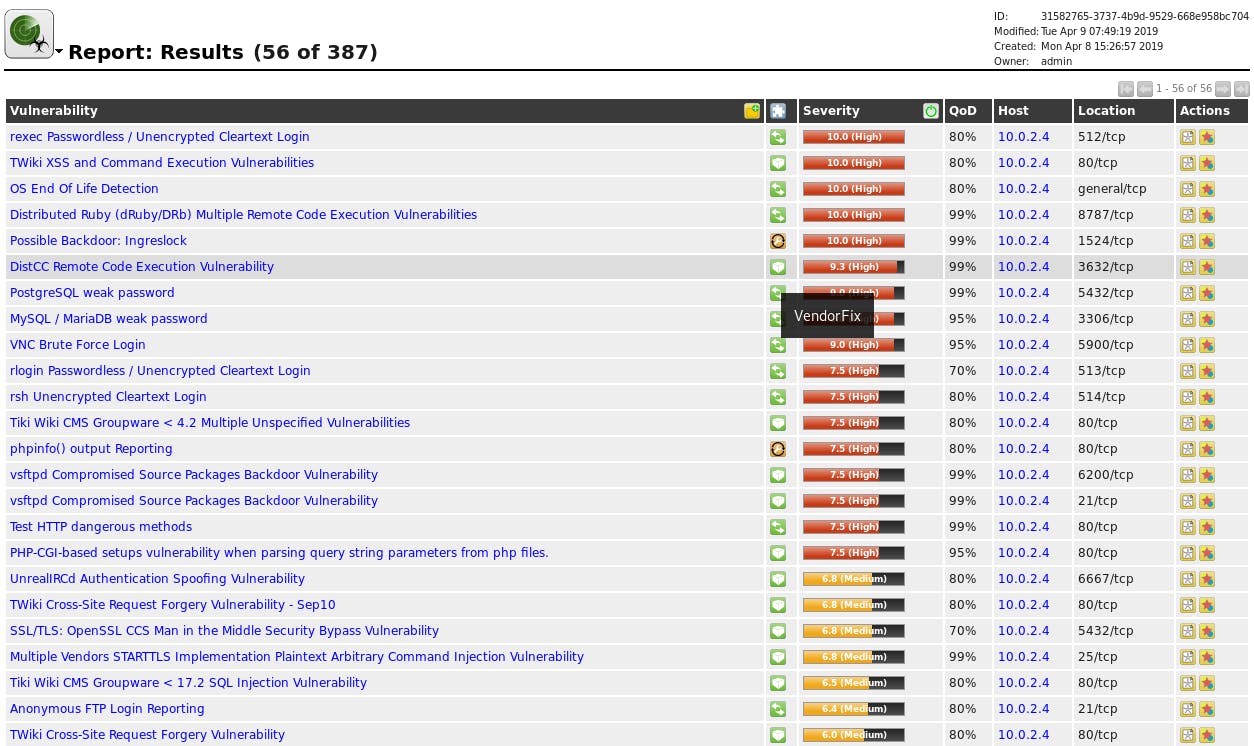Click the puzzle-piece solution type header icon
The height and width of the screenshot is (746, 1254).
pos(778,111)
